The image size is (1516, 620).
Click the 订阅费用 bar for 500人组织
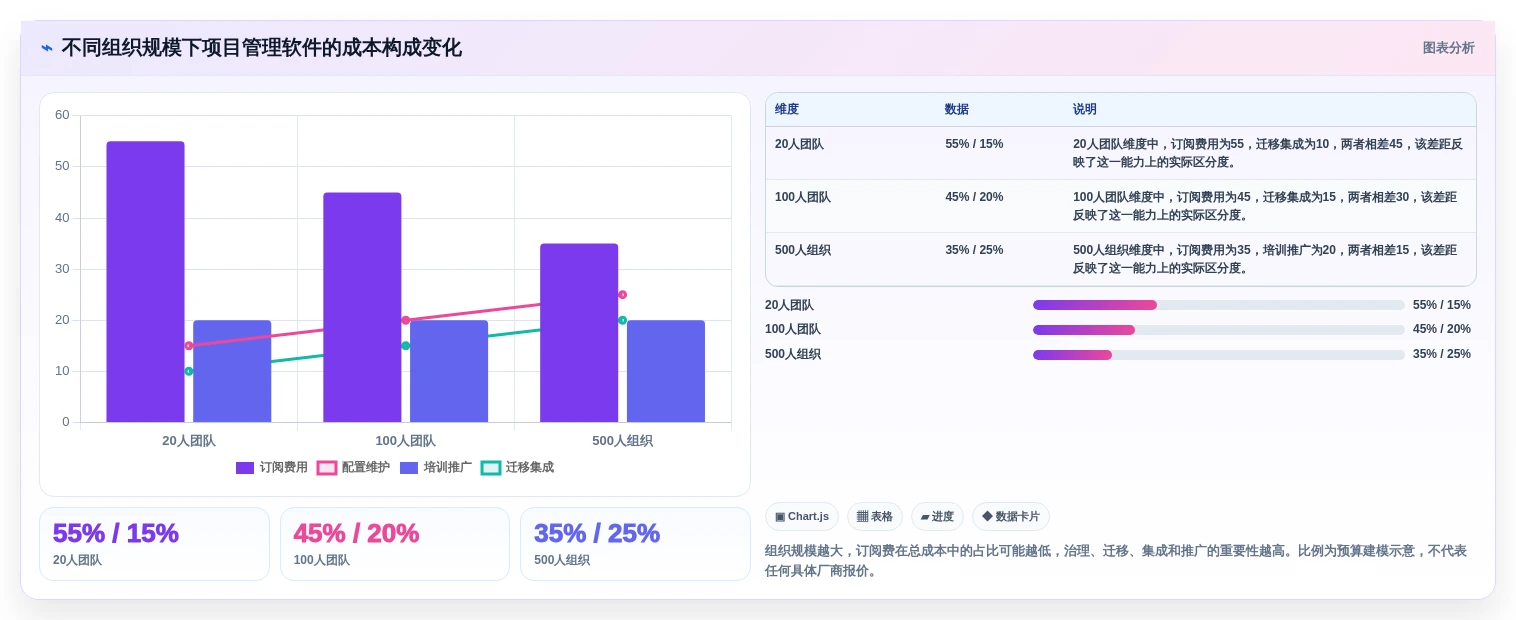(579, 333)
